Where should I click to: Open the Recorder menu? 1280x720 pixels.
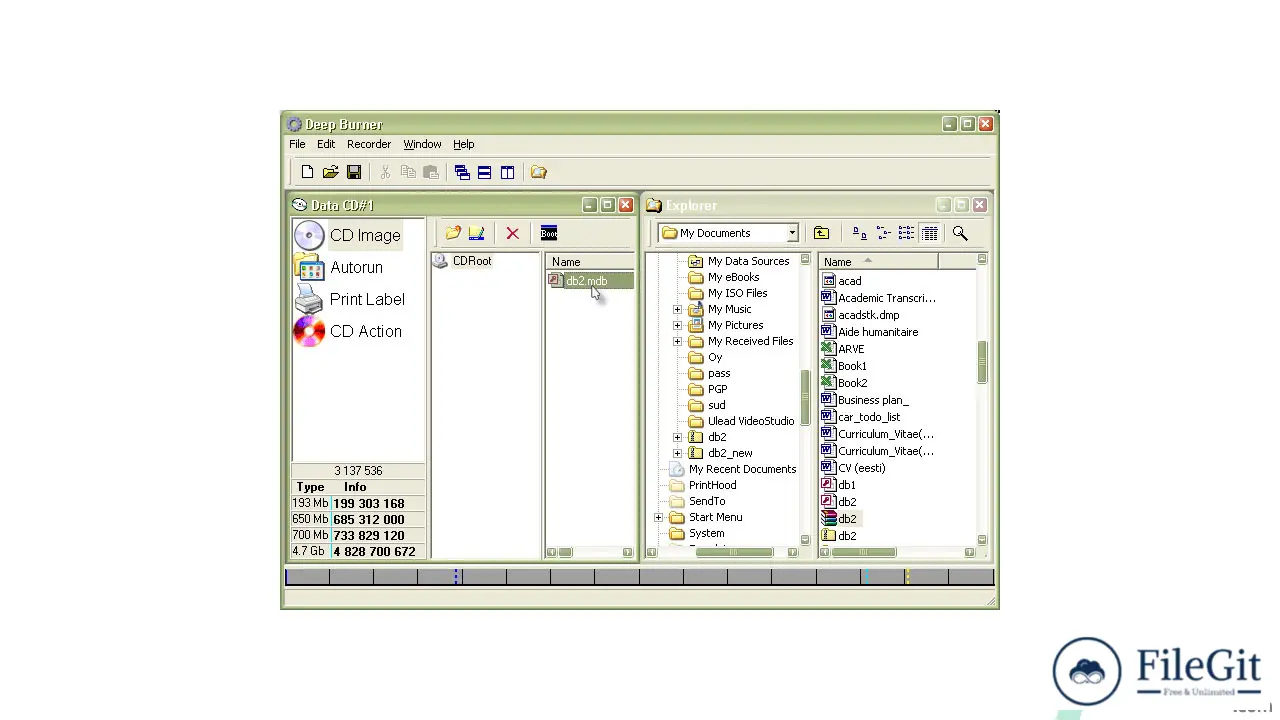369,144
